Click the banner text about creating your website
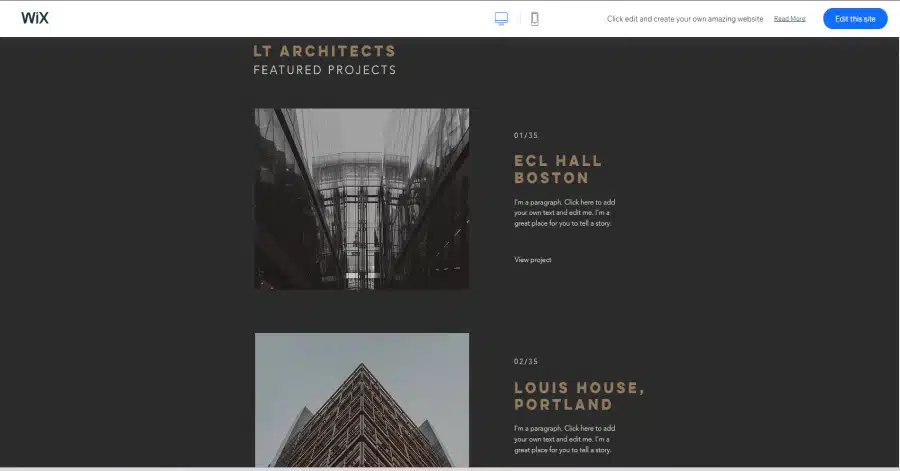 [685, 19]
